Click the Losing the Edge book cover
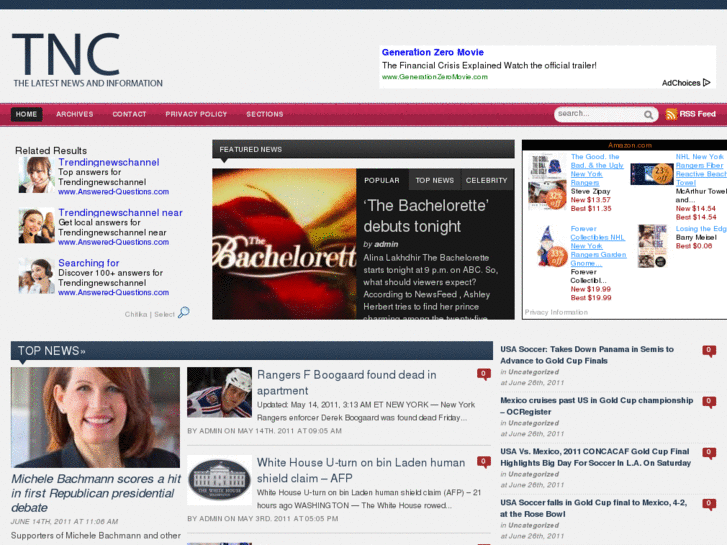Viewport: 727px width, 545px height. pyautogui.click(x=652, y=246)
